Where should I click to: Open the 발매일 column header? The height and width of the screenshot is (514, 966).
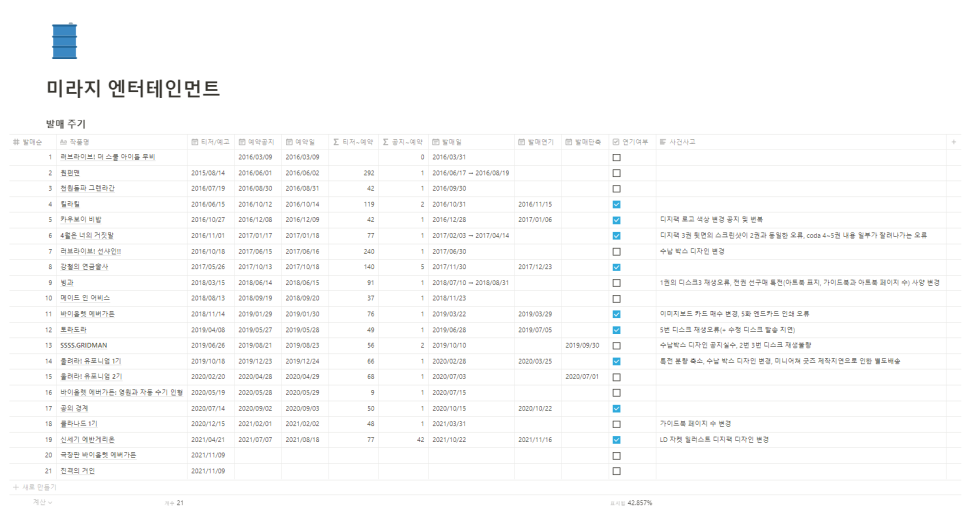[447, 142]
